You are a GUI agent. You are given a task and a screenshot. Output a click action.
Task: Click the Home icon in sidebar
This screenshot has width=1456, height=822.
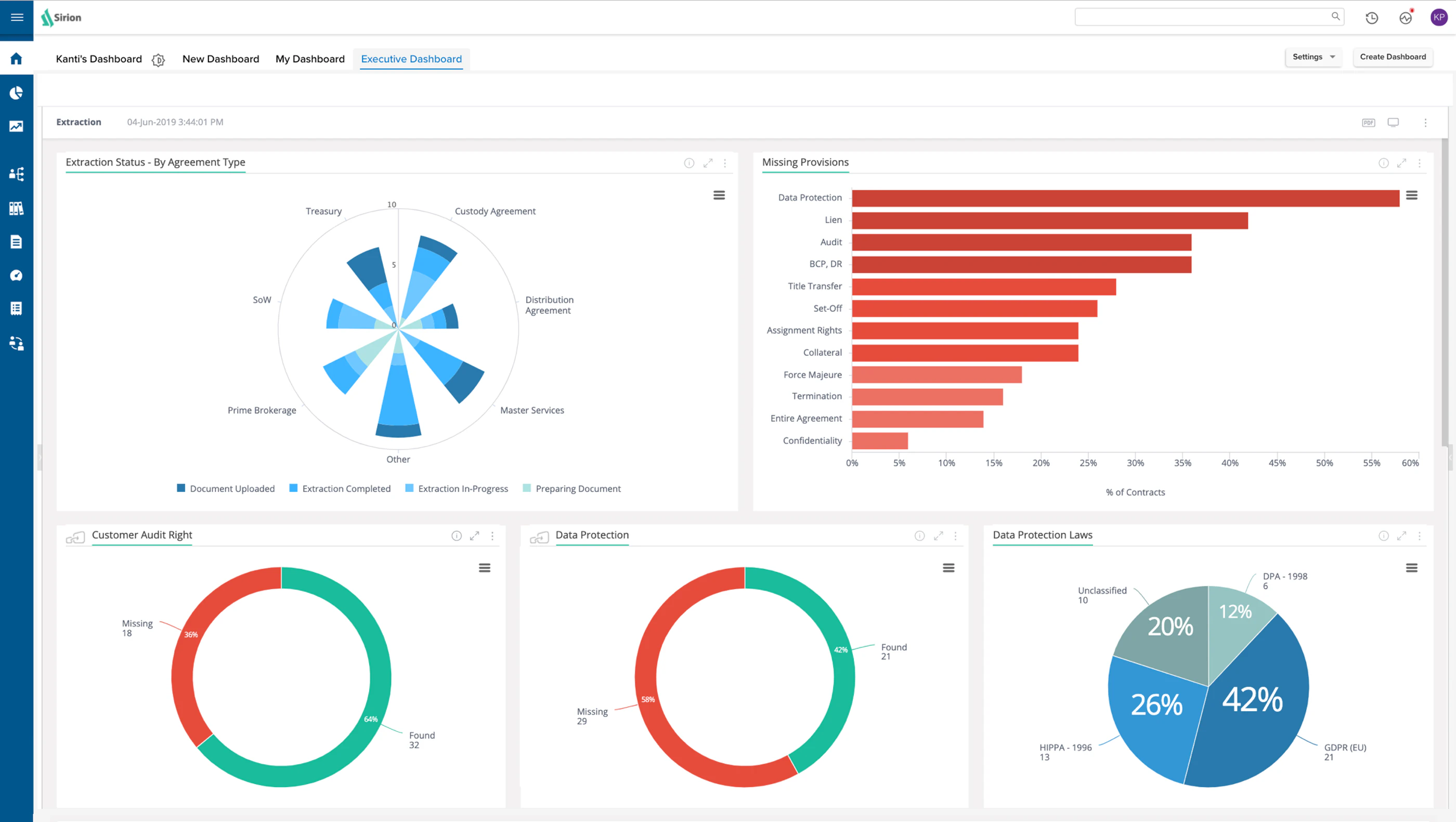tap(17, 59)
